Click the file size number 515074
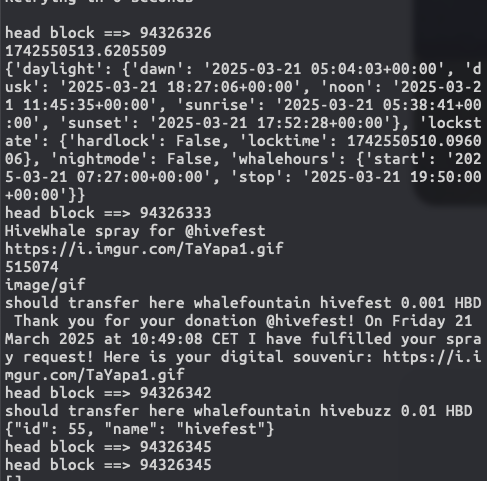Viewport: 487px width, 481px height. tap(32, 267)
